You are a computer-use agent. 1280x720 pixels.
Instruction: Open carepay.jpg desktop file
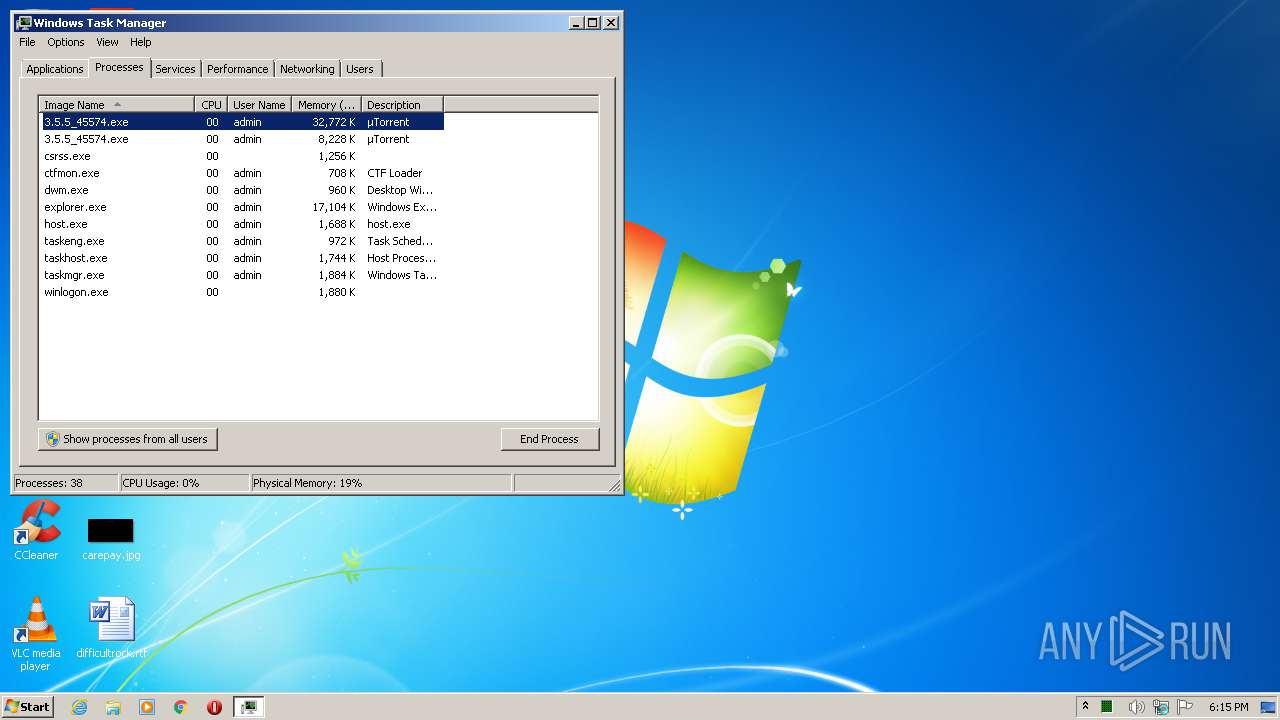pos(110,538)
